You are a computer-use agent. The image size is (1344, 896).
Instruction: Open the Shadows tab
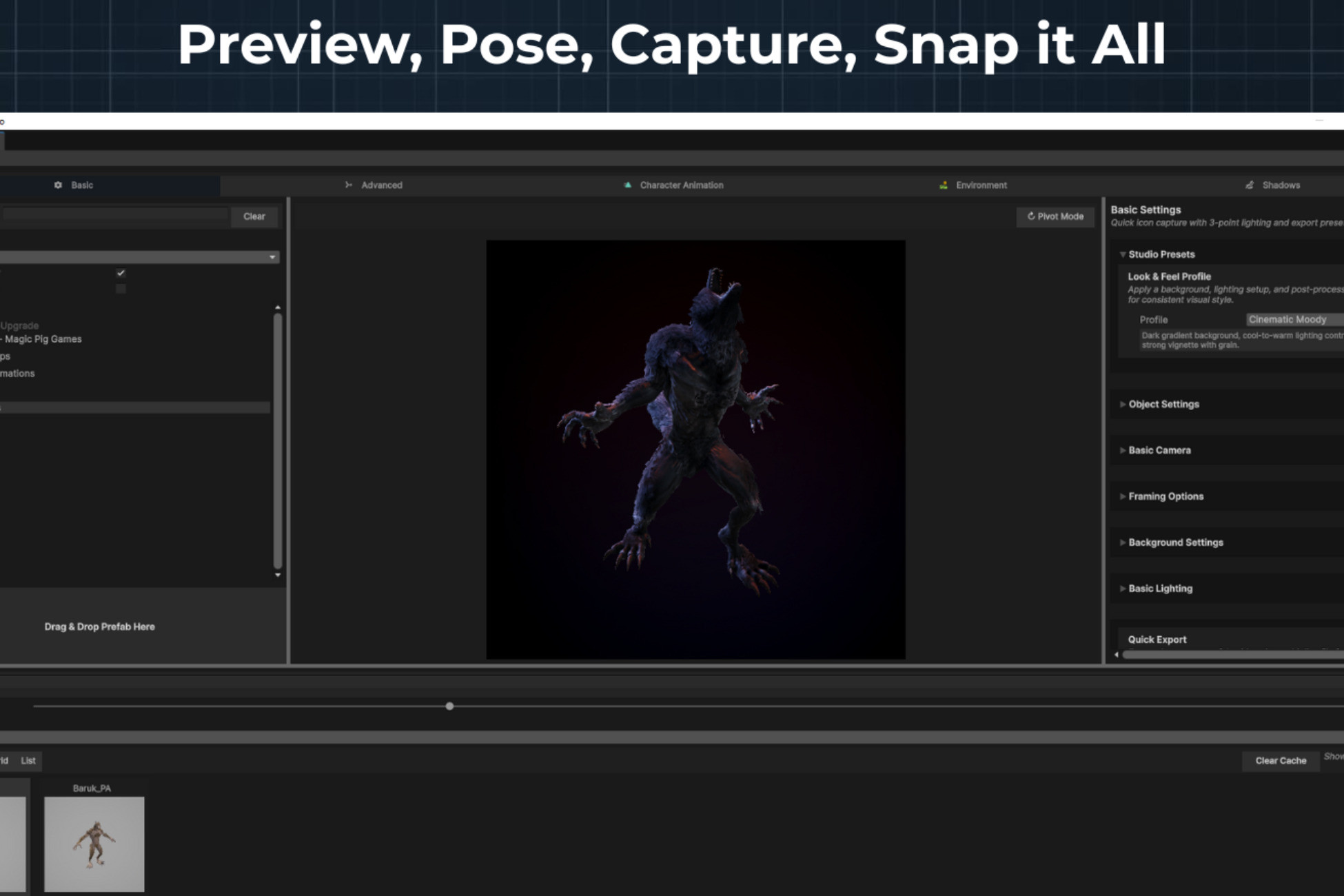(x=1281, y=185)
